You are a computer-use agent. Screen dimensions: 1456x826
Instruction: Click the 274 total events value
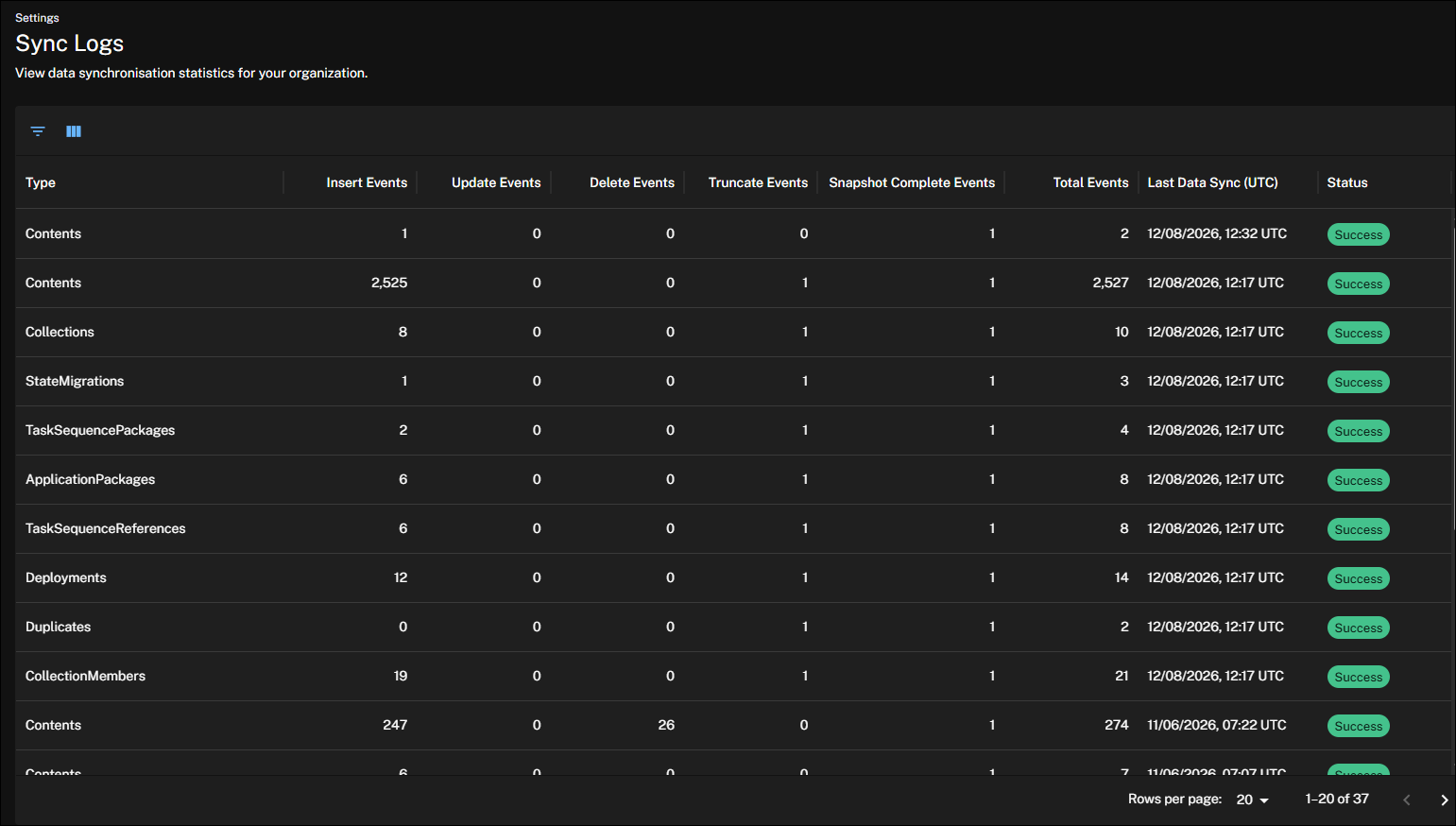[x=1117, y=725]
